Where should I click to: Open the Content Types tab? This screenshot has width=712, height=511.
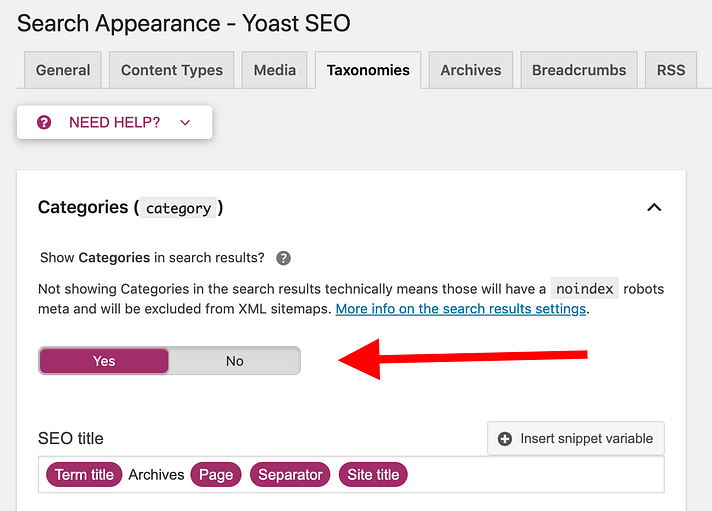tap(172, 70)
